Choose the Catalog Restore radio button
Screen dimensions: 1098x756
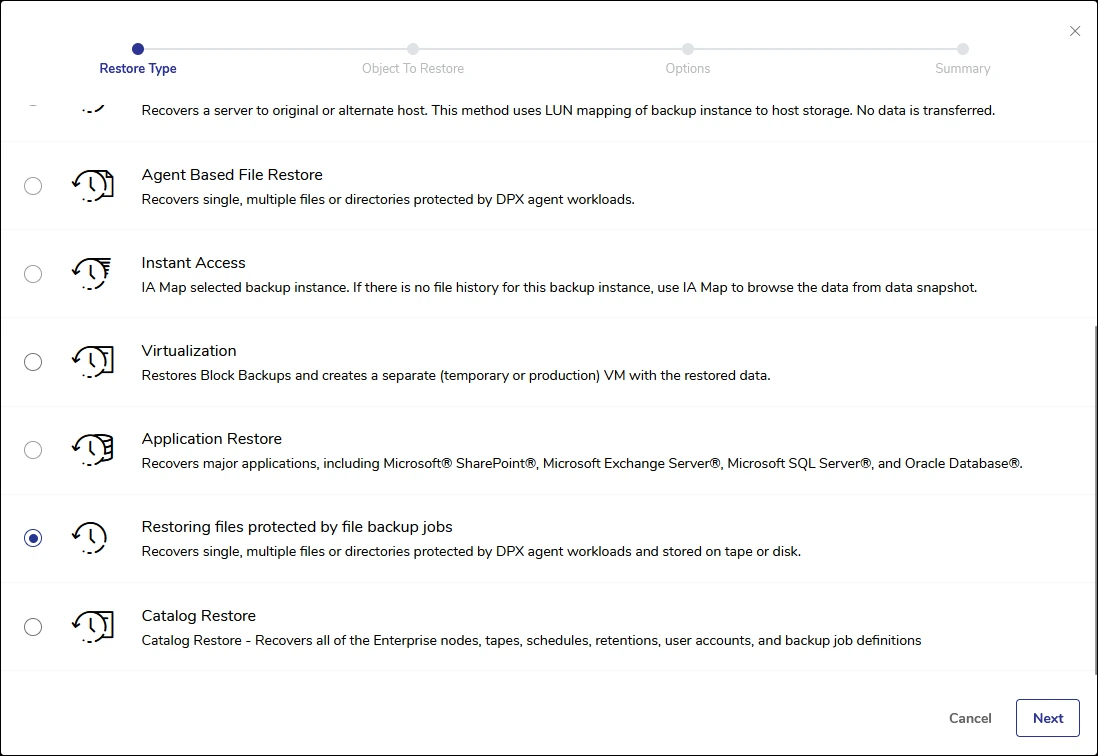tap(33, 627)
